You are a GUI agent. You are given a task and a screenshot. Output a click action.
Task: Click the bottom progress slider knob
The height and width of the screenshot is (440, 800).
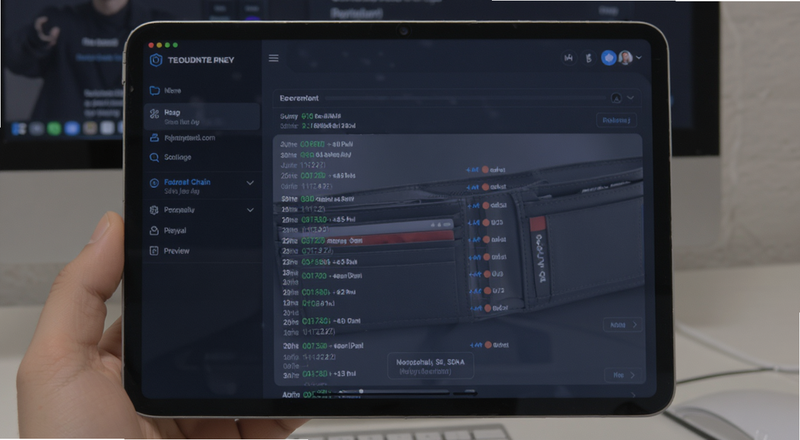(361, 392)
